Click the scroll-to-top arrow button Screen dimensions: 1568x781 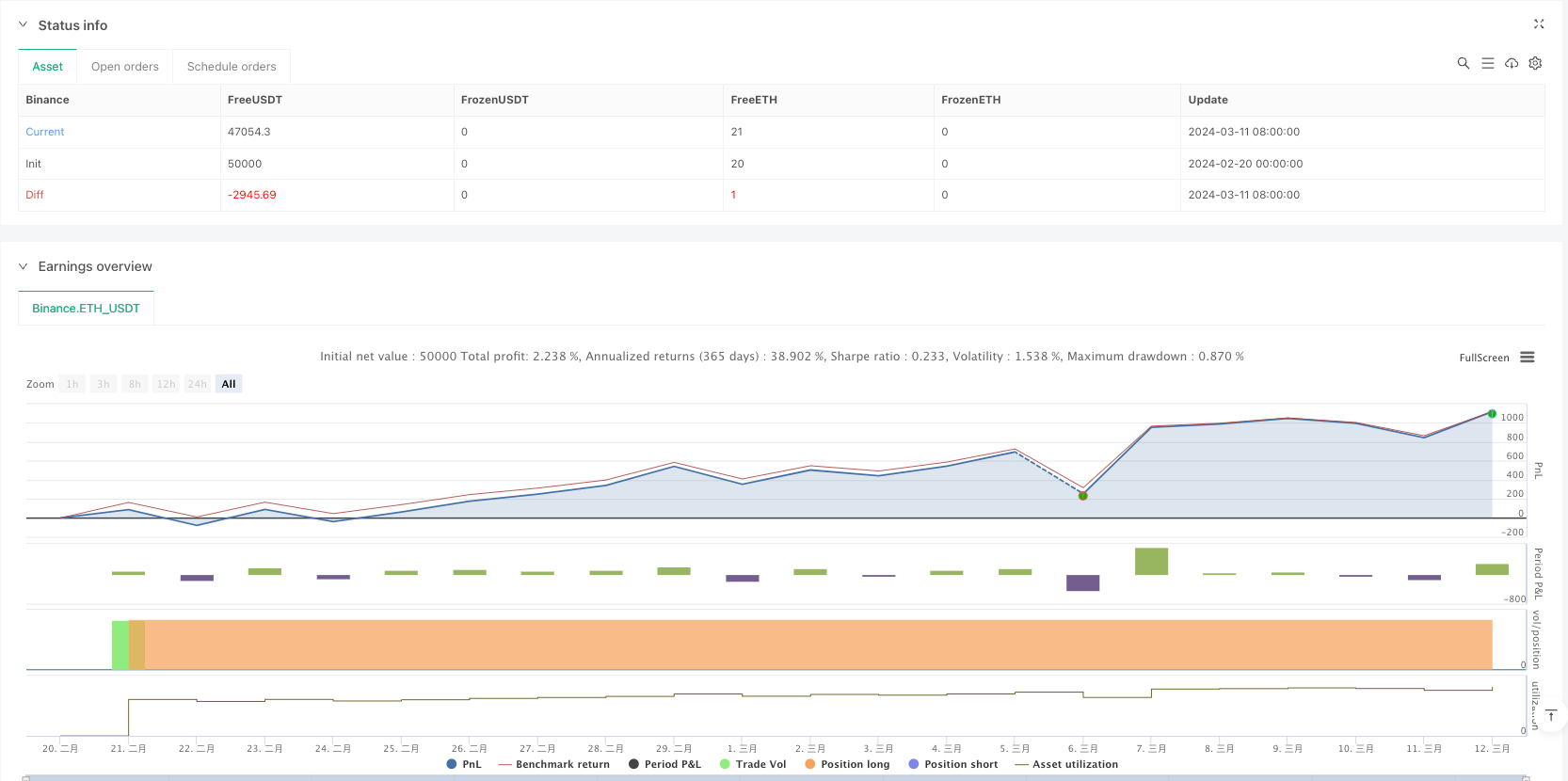point(1550,716)
